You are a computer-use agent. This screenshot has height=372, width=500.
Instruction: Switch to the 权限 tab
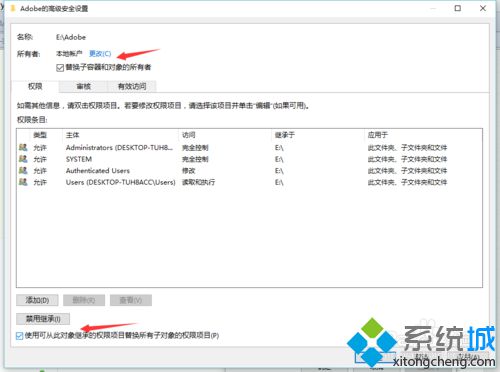tap(35, 86)
